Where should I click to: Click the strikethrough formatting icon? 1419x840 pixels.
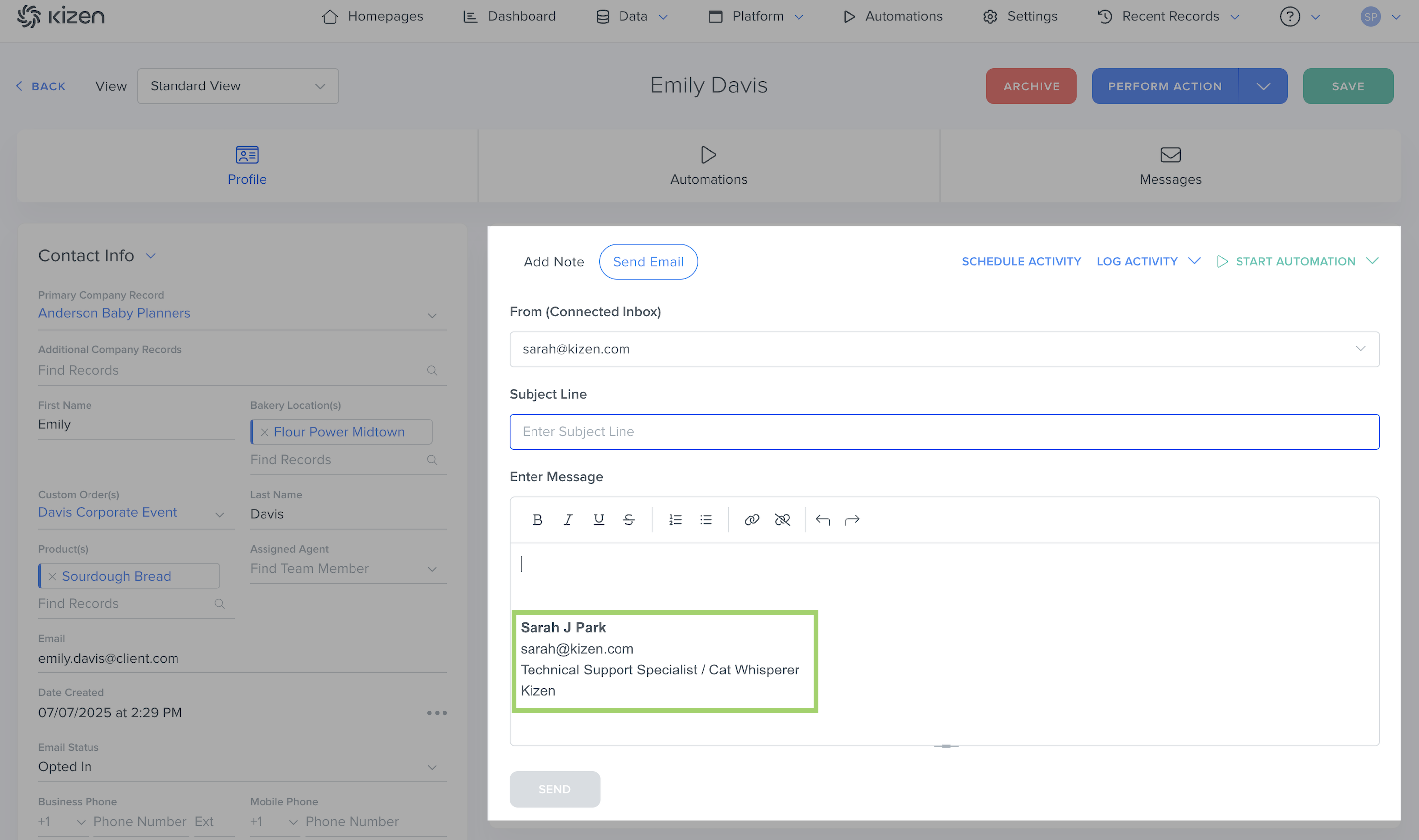(x=628, y=519)
